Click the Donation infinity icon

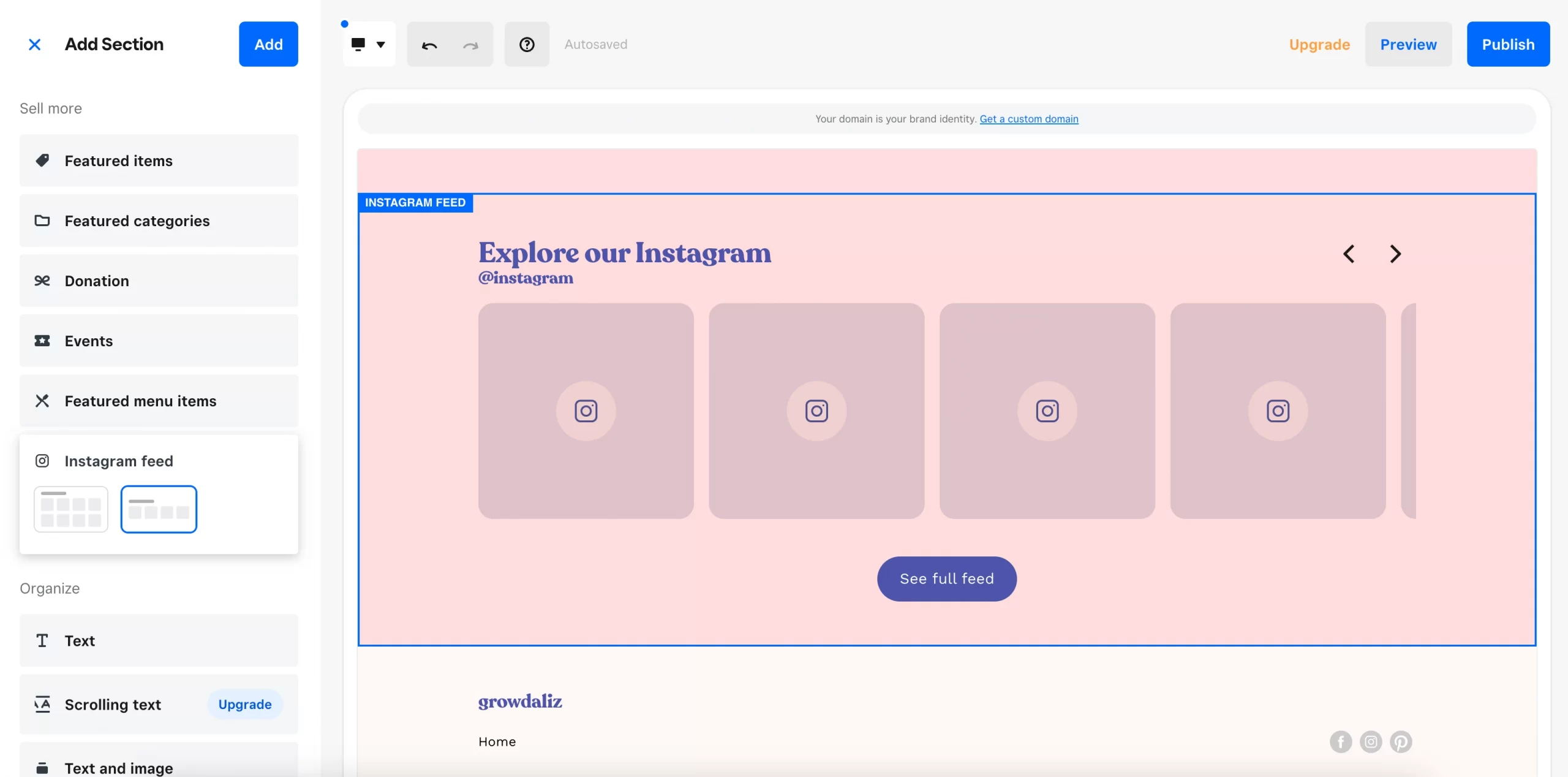click(42, 281)
